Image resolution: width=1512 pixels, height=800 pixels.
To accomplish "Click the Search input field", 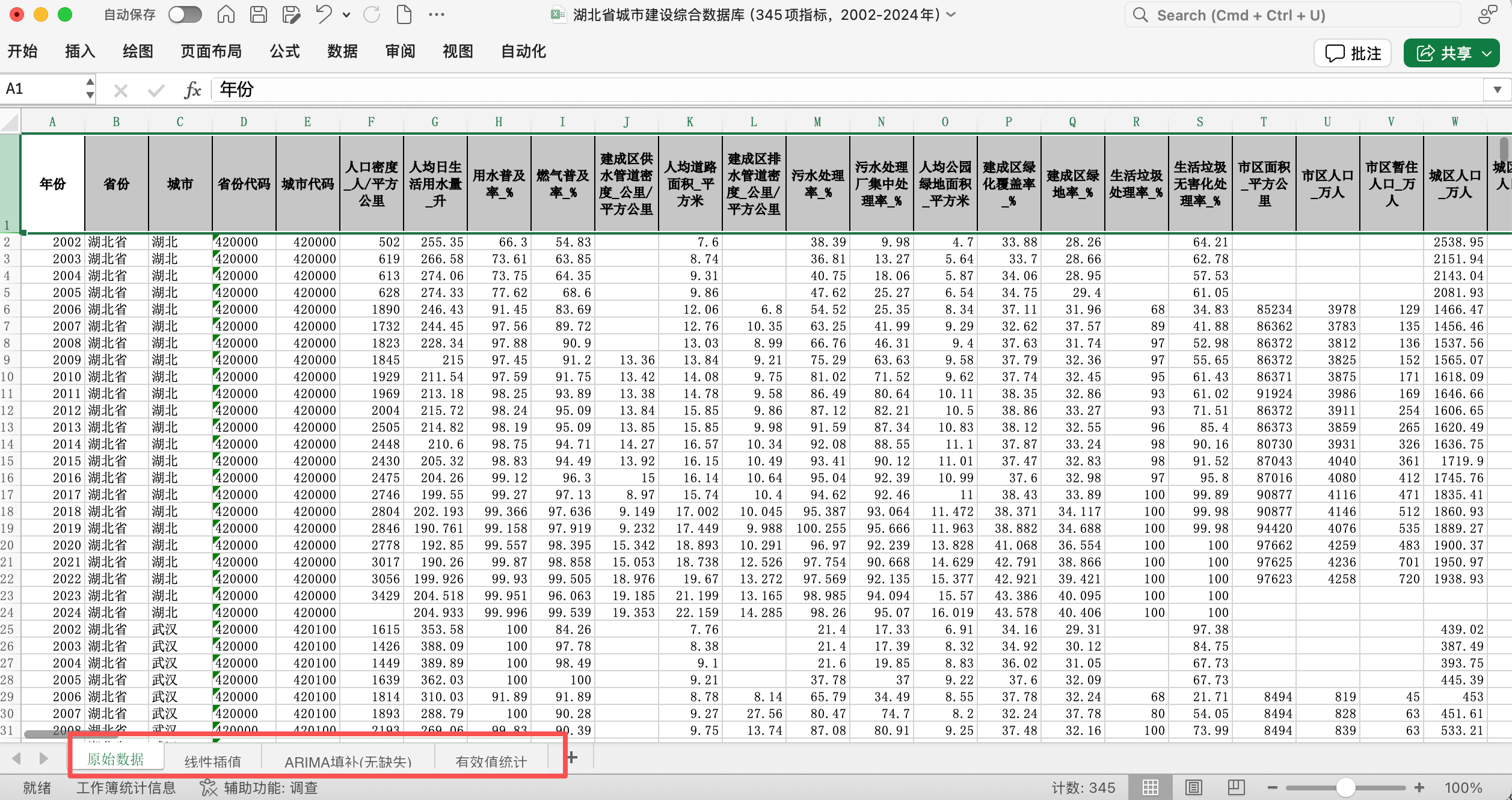I will tap(1293, 15).
